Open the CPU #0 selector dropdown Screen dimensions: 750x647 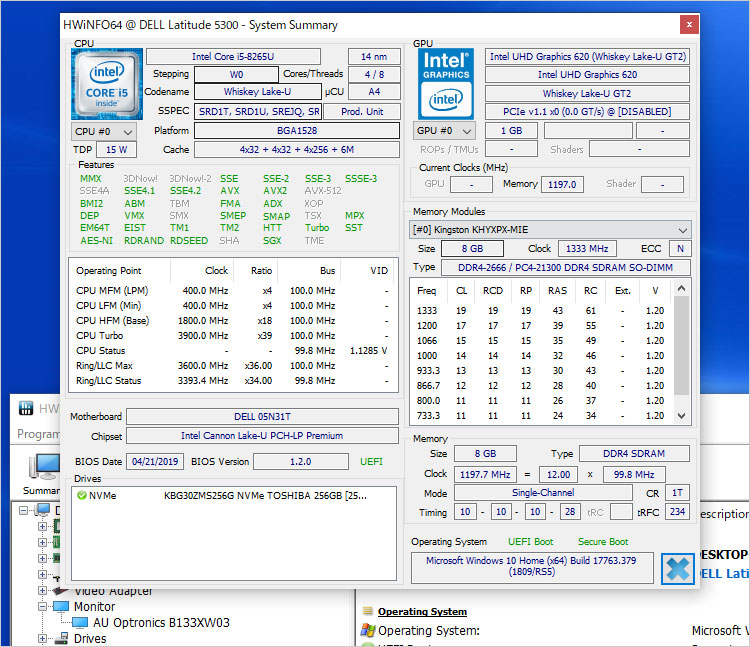(104, 132)
